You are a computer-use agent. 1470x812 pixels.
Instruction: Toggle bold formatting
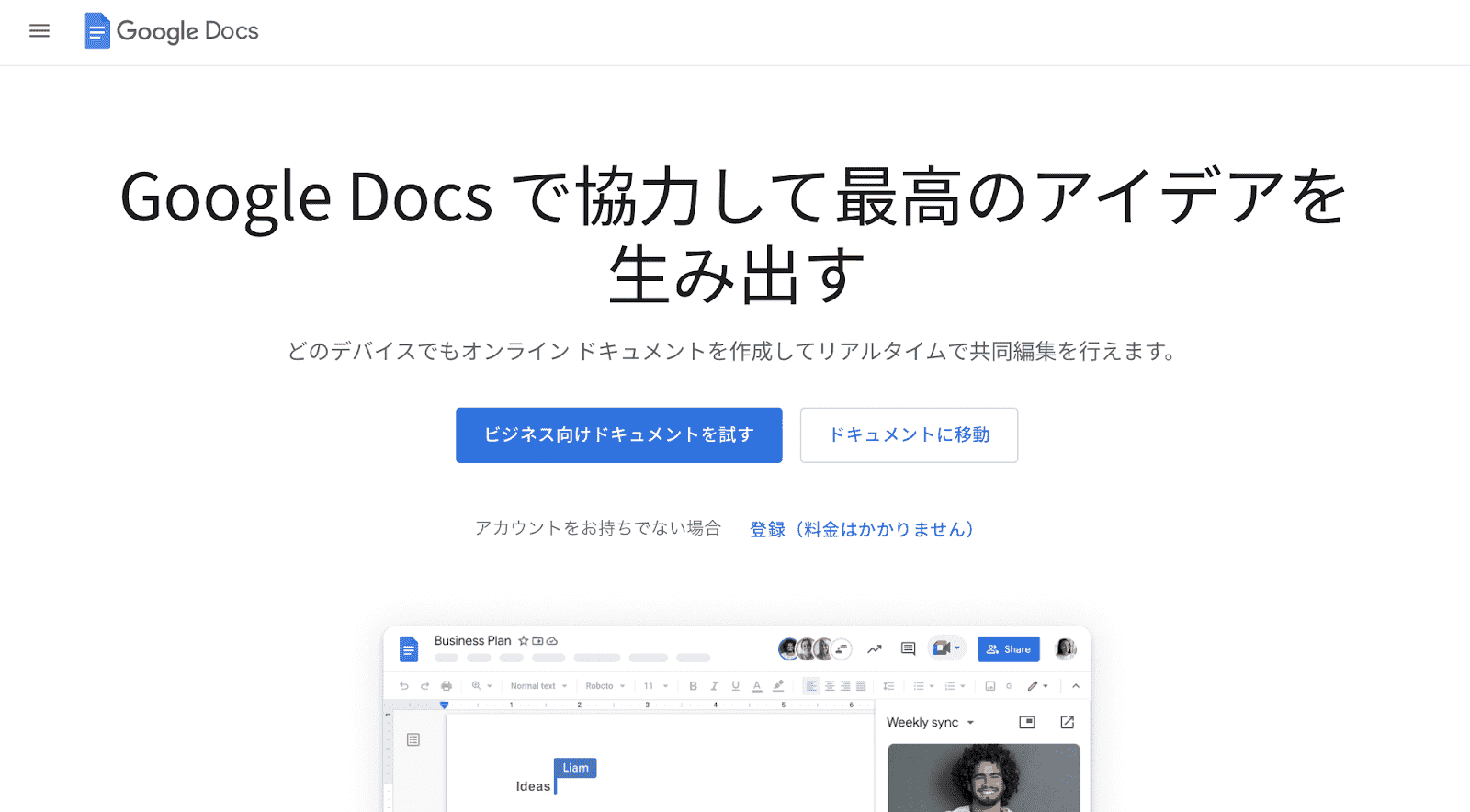693,686
